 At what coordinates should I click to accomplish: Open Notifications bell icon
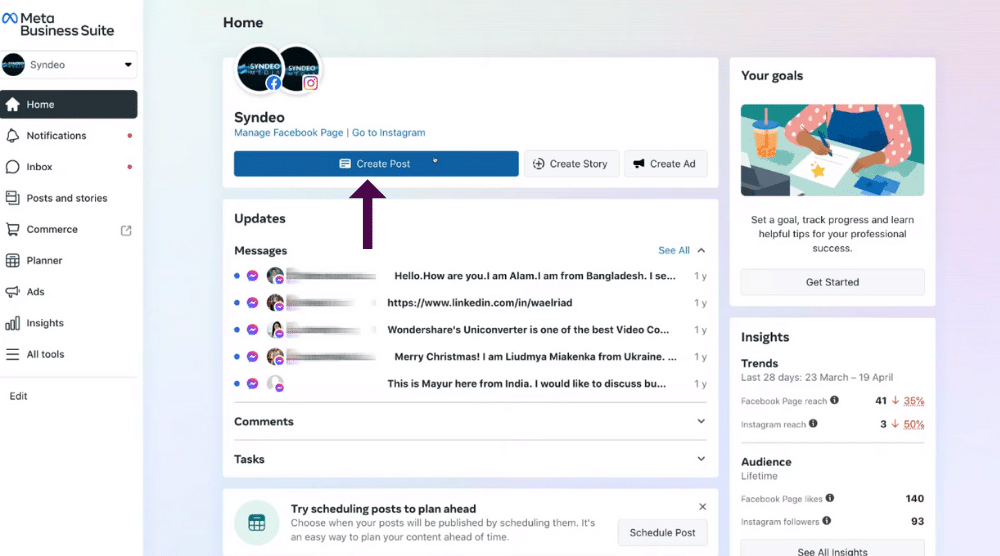click(x=13, y=136)
